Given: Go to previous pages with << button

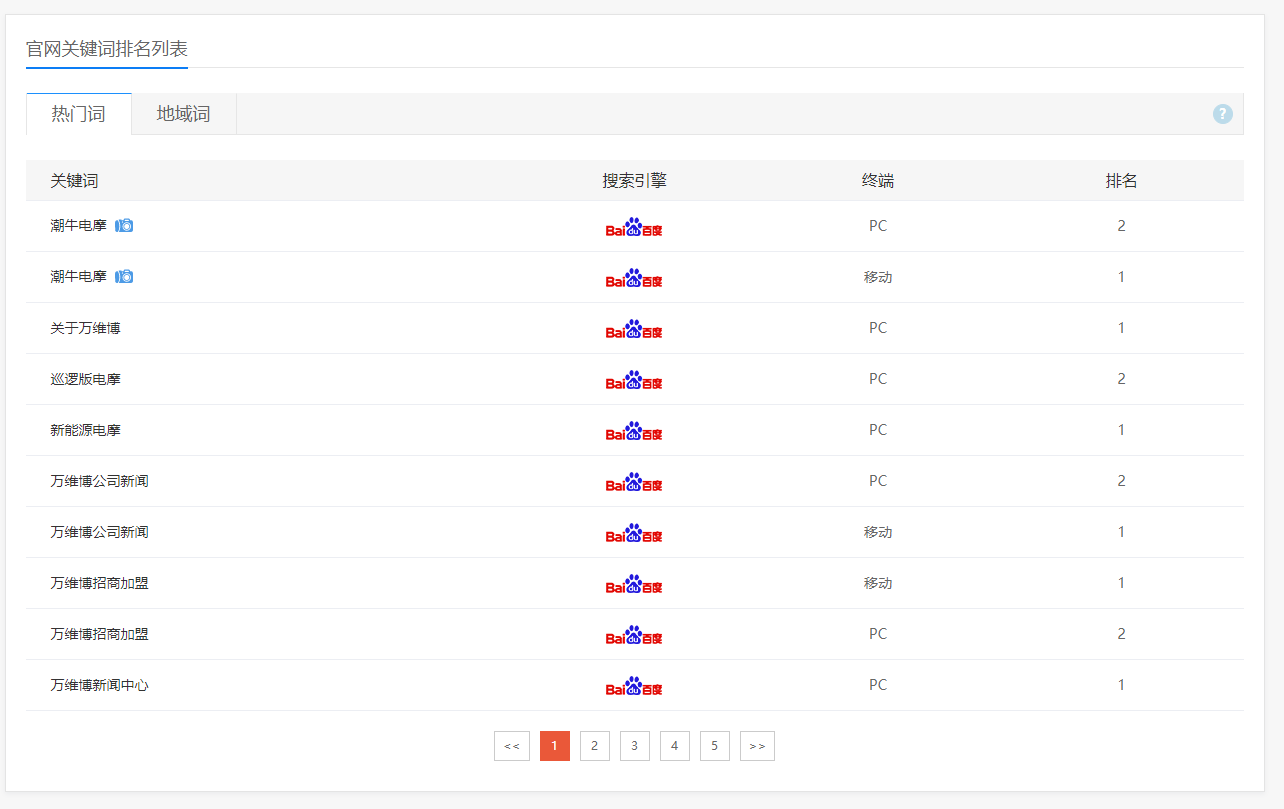Looking at the screenshot, I should [512, 746].
